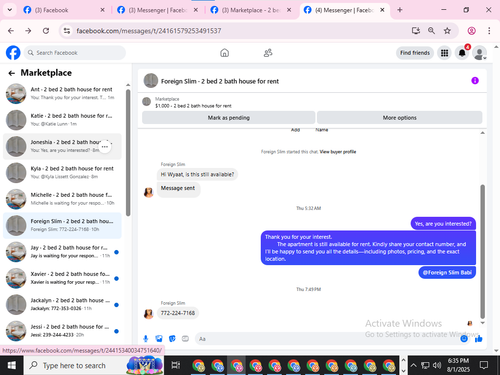This screenshot has height=375, width=500.
Task: Switch to the (3) Messenger tab
Action: (x=157, y=10)
